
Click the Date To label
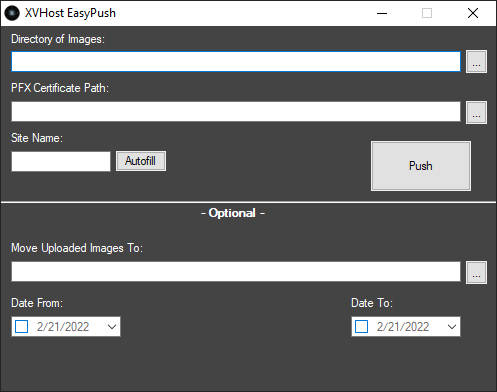pyautogui.click(x=372, y=303)
